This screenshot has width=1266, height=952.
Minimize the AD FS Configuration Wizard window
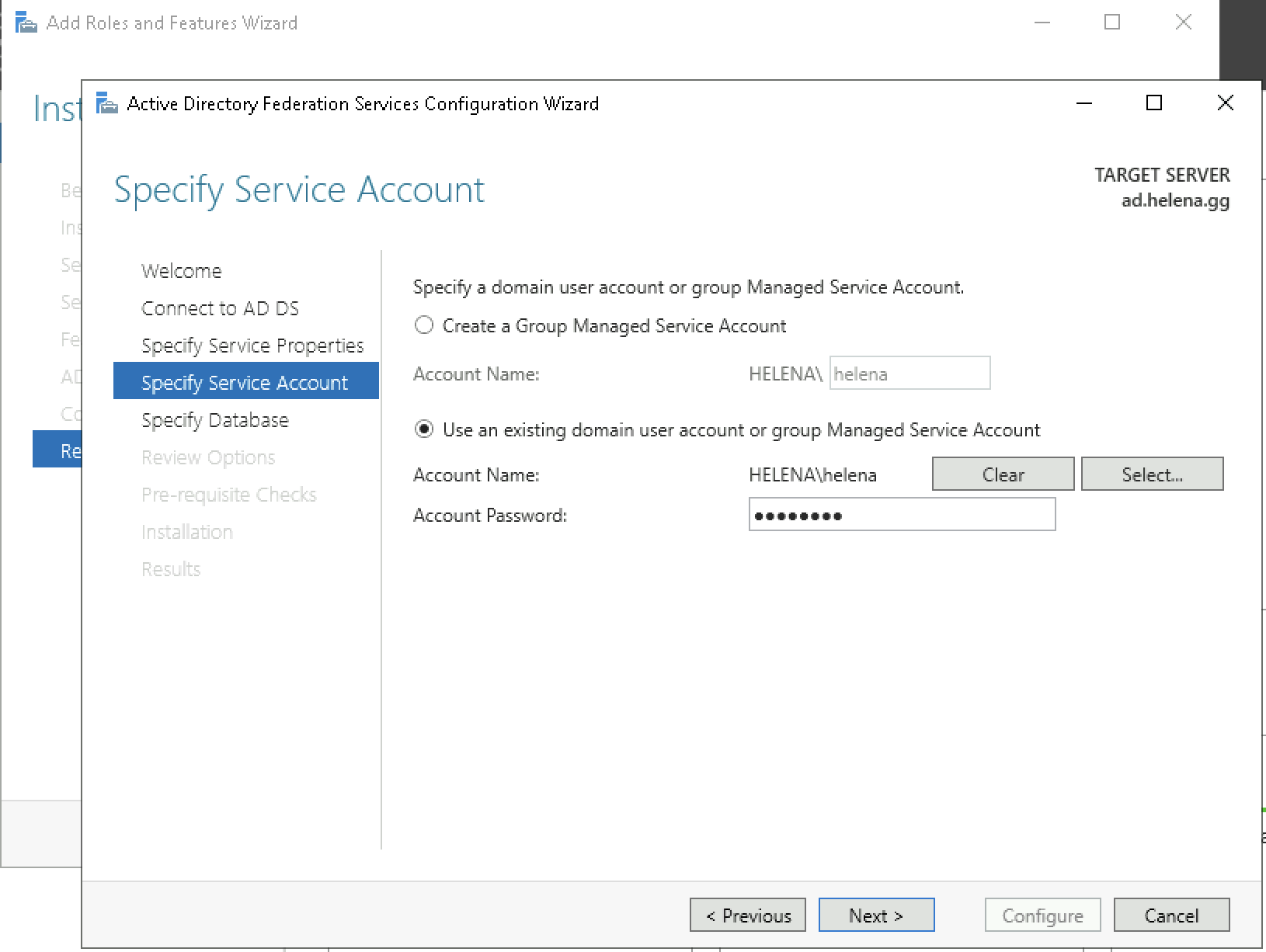pos(1084,103)
